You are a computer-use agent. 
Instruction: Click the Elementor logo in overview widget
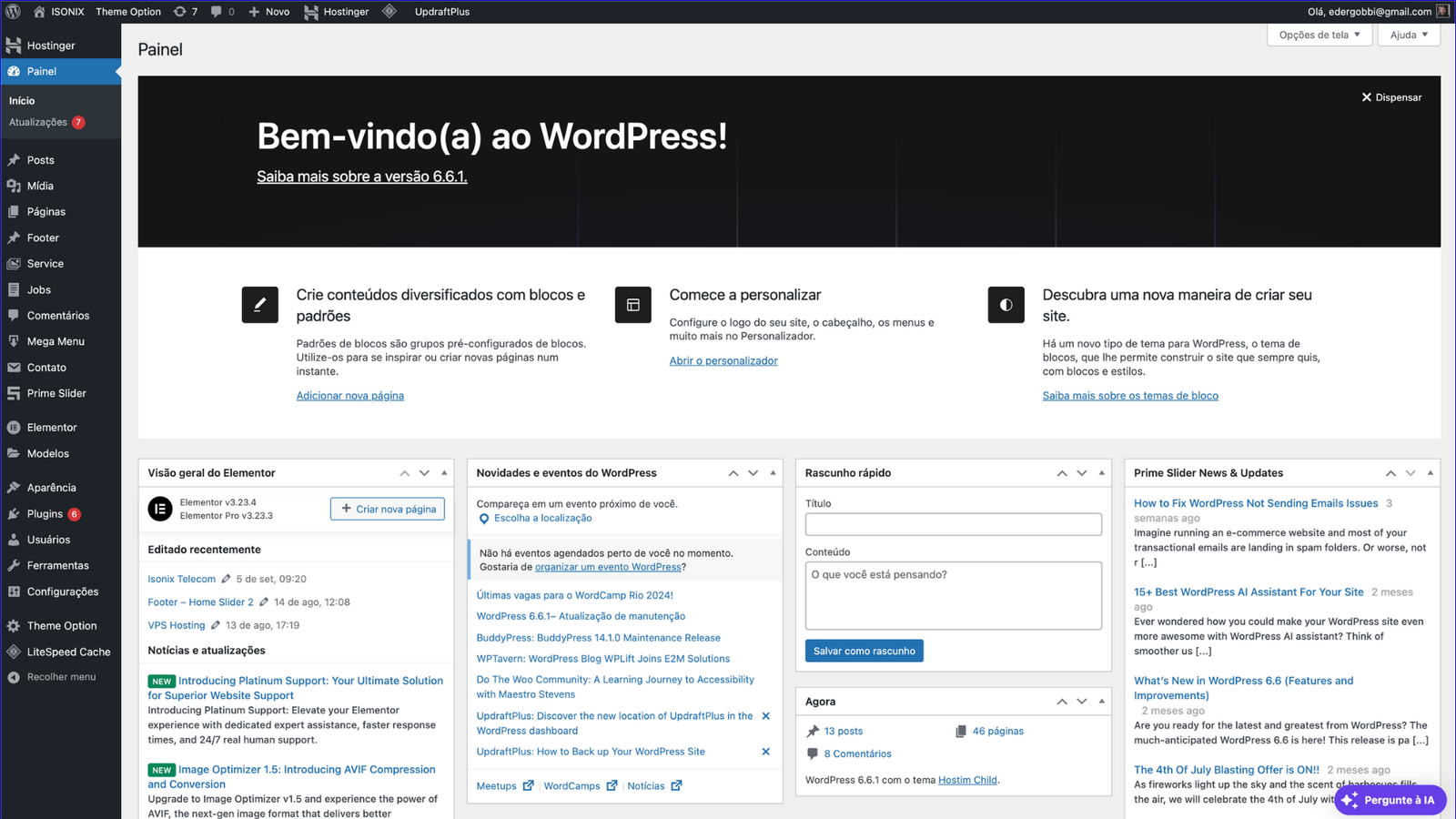[x=160, y=510]
